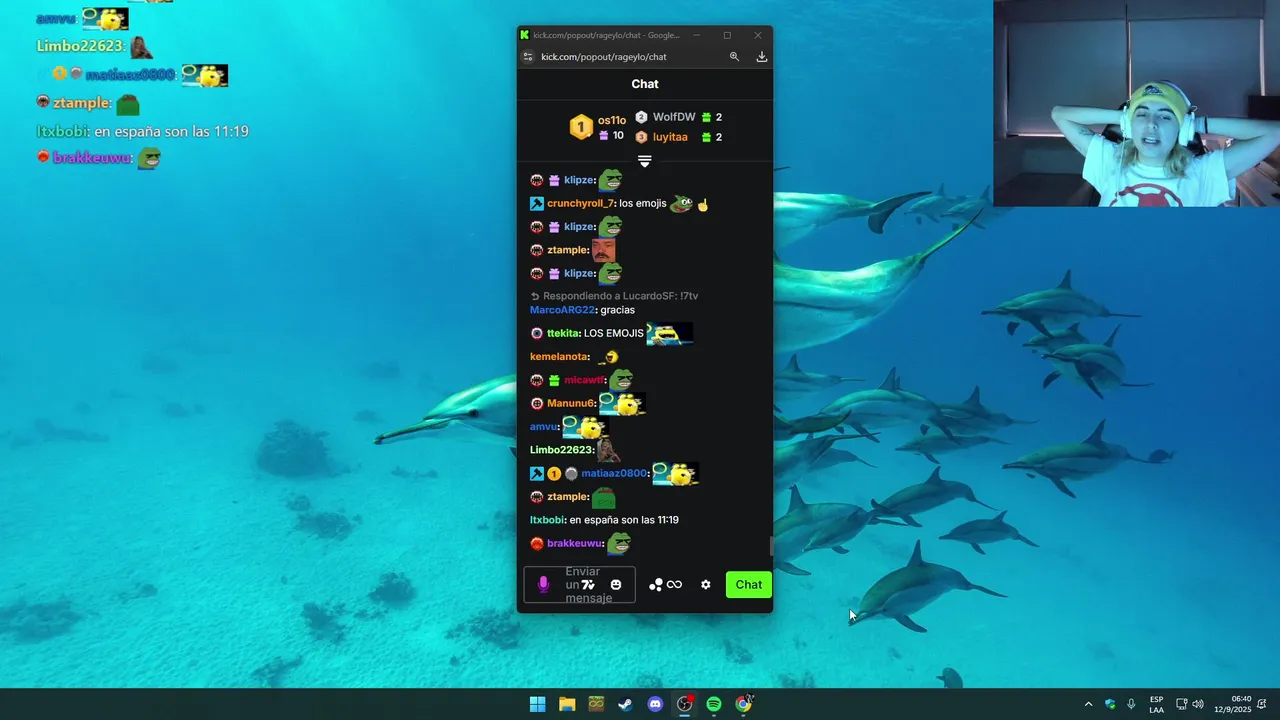
Task: Click username brakkeuwu in the chat window
Action: pyautogui.click(x=575, y=544)
